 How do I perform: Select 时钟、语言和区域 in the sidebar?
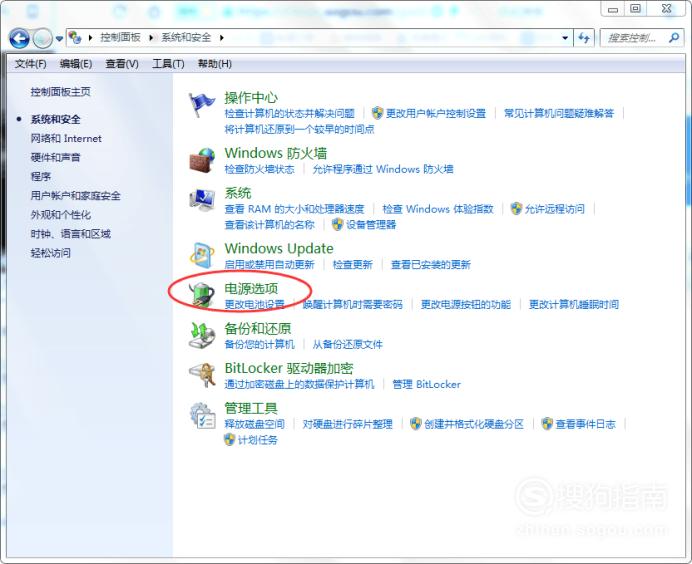click(71, 234)
